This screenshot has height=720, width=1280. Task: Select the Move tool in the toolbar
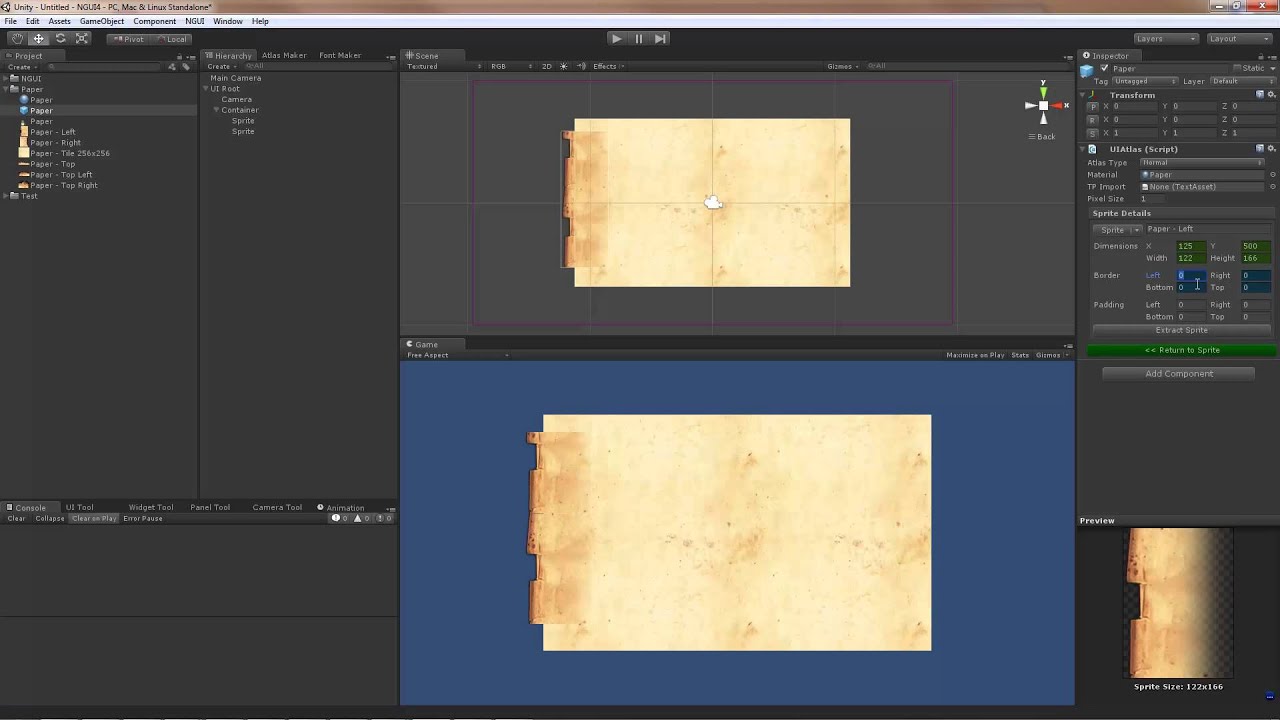point(39,39)
